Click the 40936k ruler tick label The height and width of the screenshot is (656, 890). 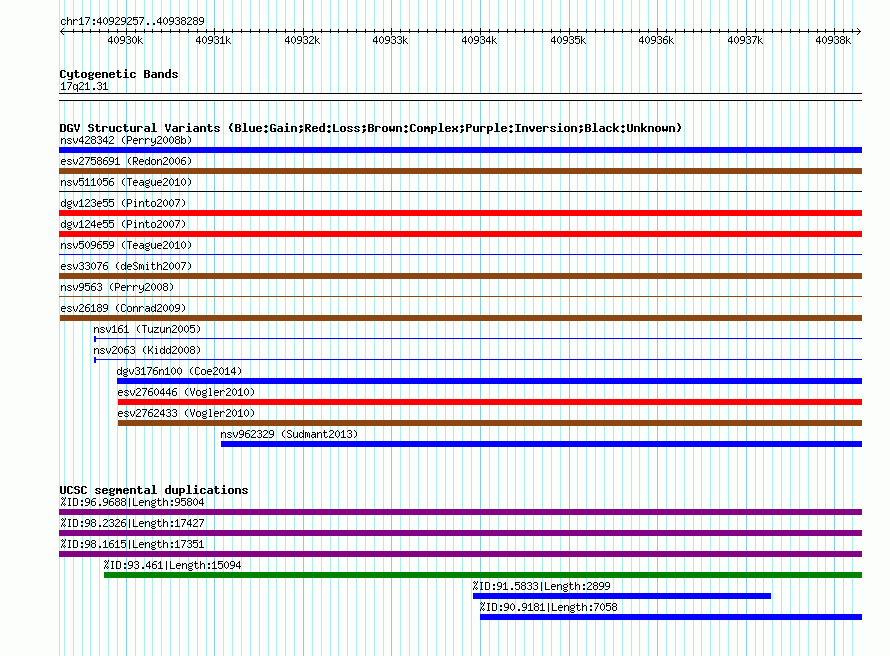pos(656,40)
